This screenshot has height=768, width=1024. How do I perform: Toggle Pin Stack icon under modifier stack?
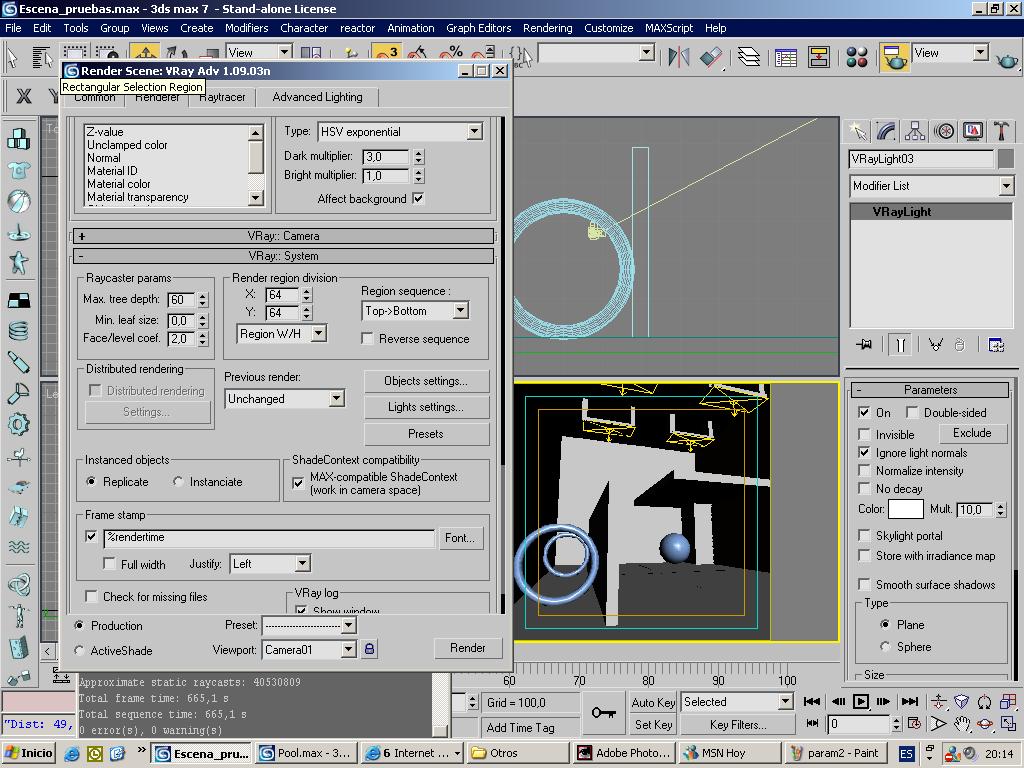point(864,344)
